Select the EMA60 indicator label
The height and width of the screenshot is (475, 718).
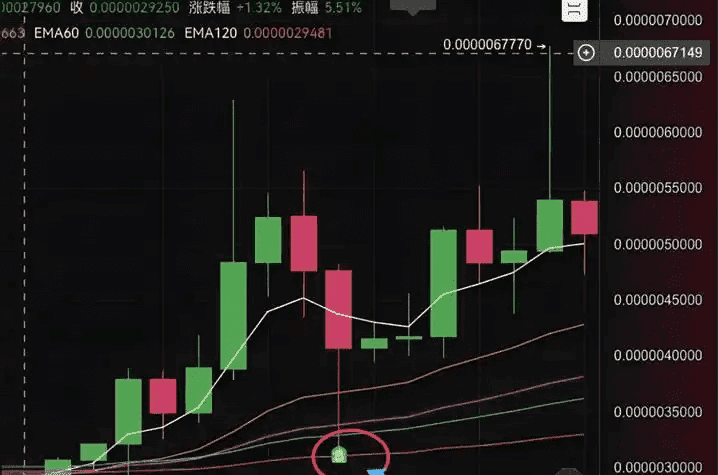pos(56,33)
